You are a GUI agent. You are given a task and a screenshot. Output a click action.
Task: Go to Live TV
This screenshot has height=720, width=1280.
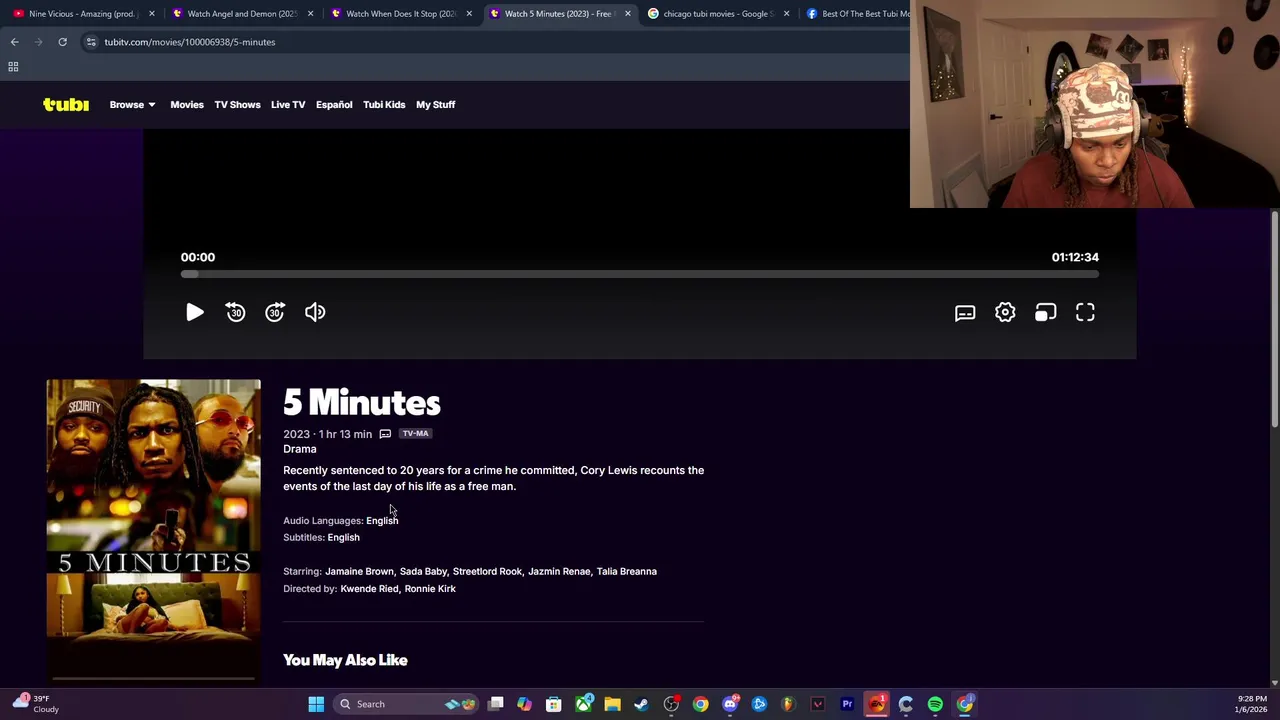click(288, 104)
